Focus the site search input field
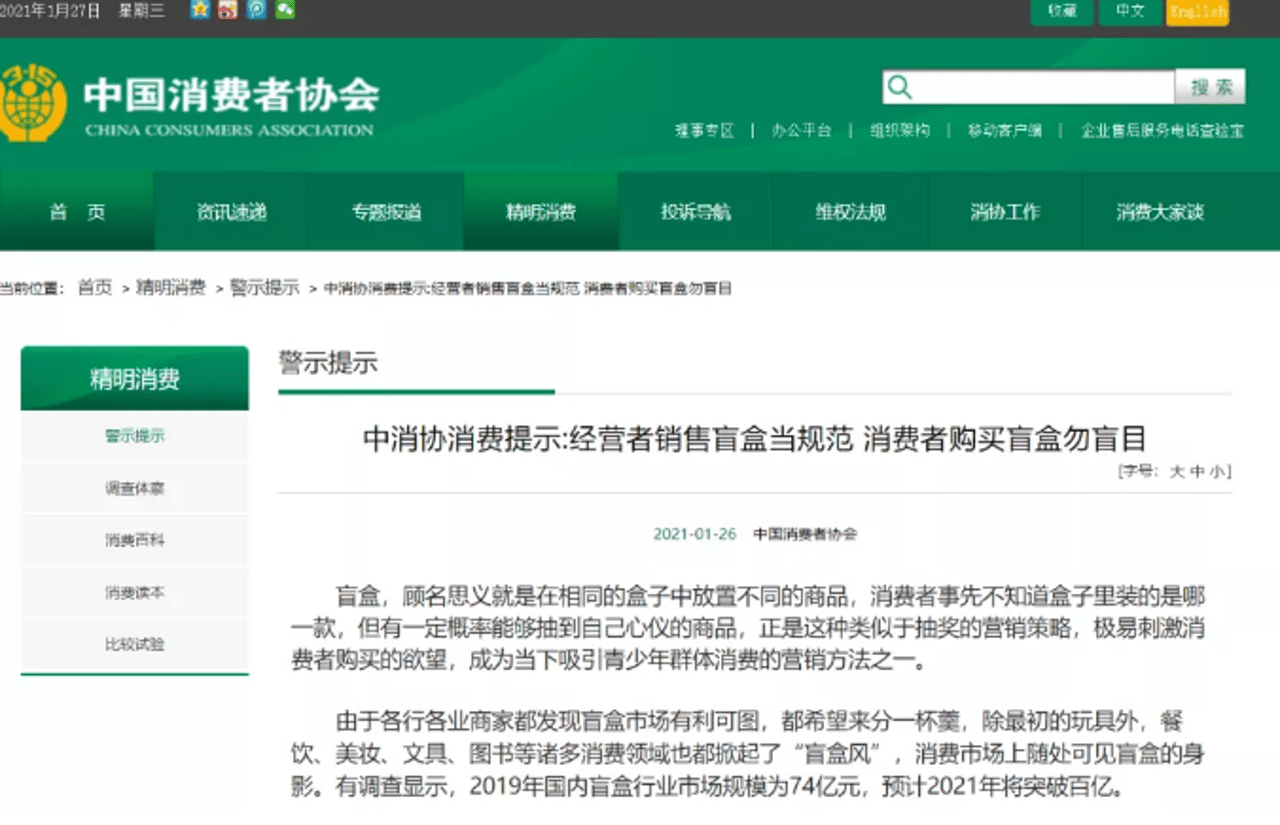Image resolution: width=1280 pixels, height=825 pixels. point(1028,88)
